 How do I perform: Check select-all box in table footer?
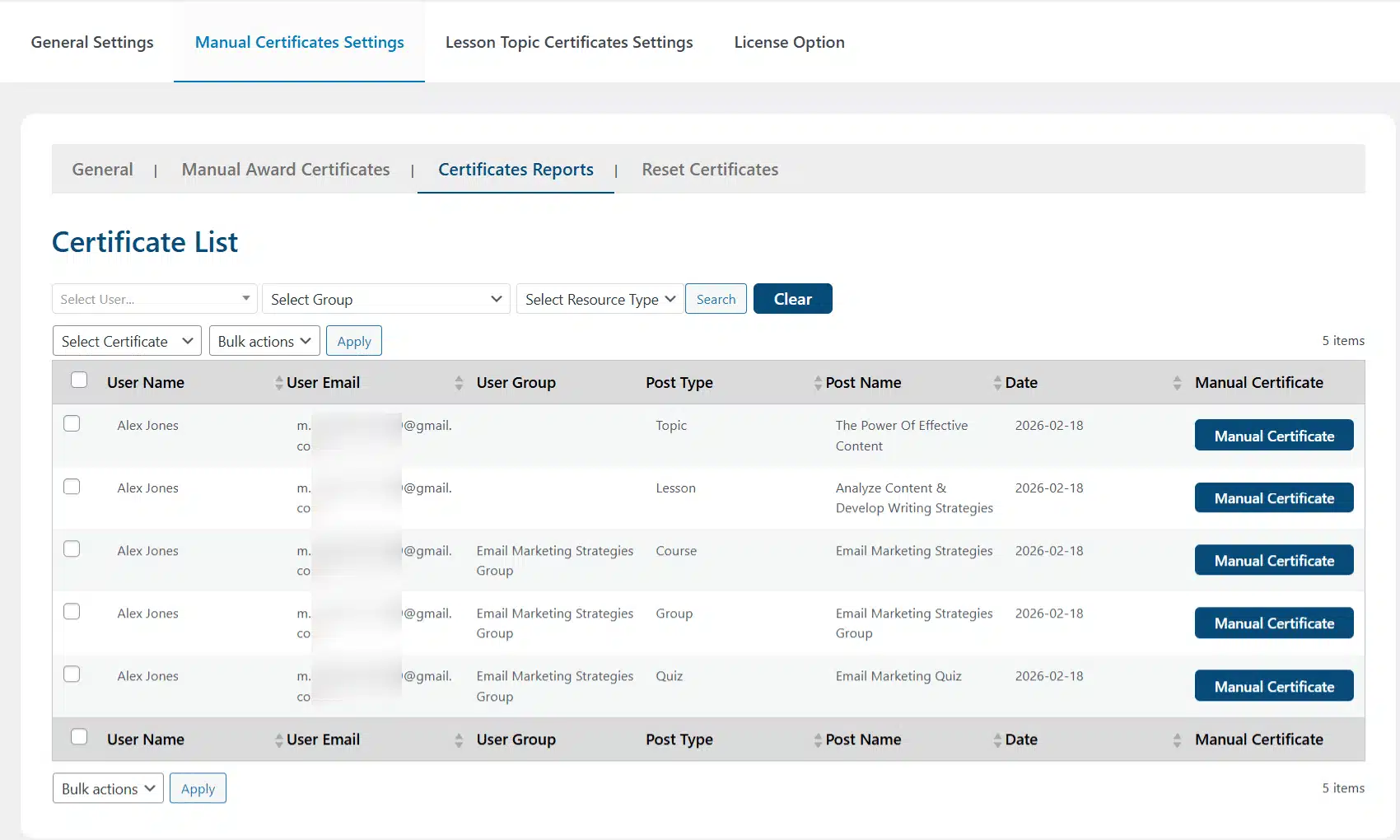pyautogui.click(x=79, y=736)
